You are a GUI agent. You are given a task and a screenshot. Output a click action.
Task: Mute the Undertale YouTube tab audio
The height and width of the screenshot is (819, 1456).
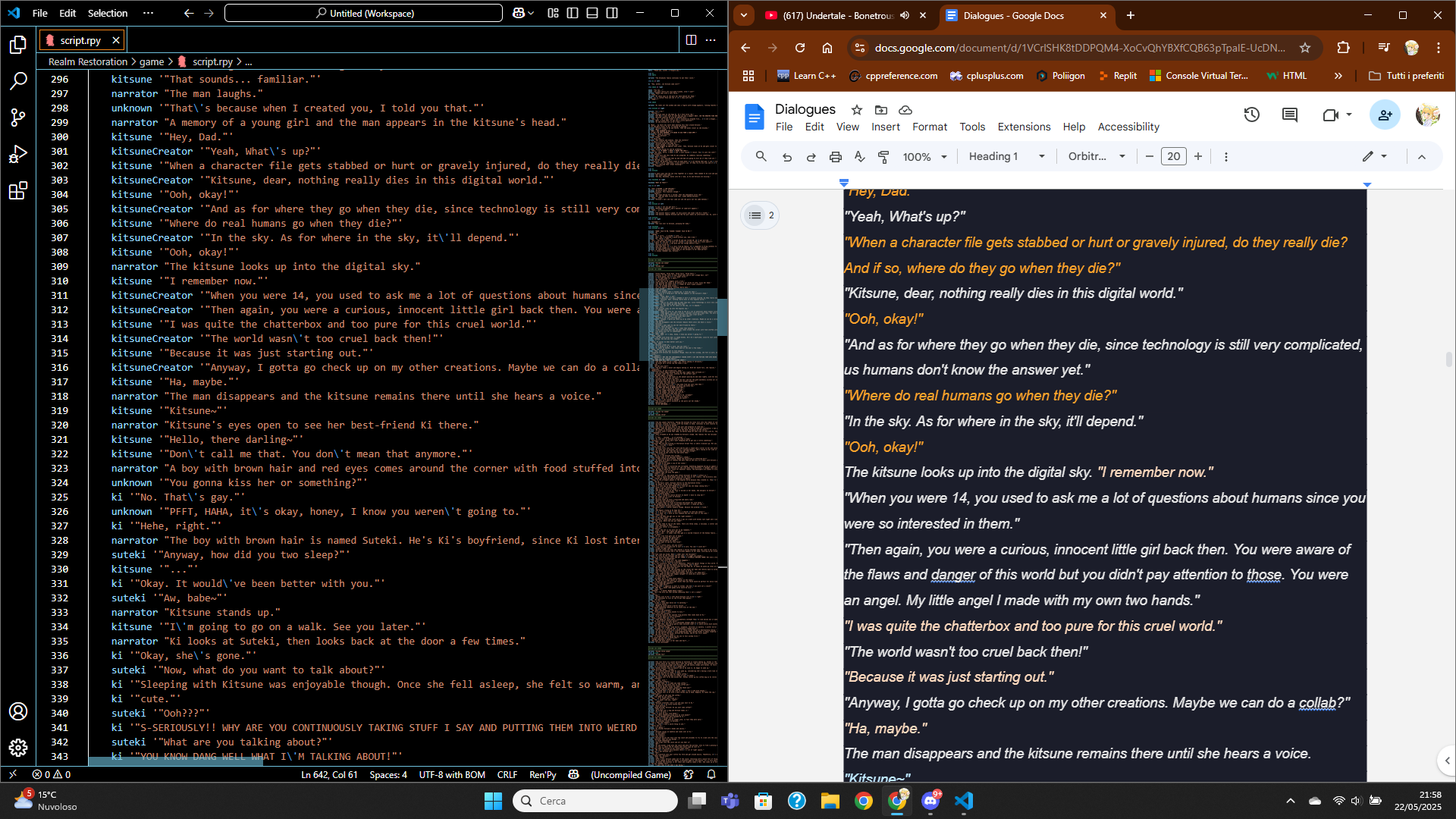coord(905,15)
